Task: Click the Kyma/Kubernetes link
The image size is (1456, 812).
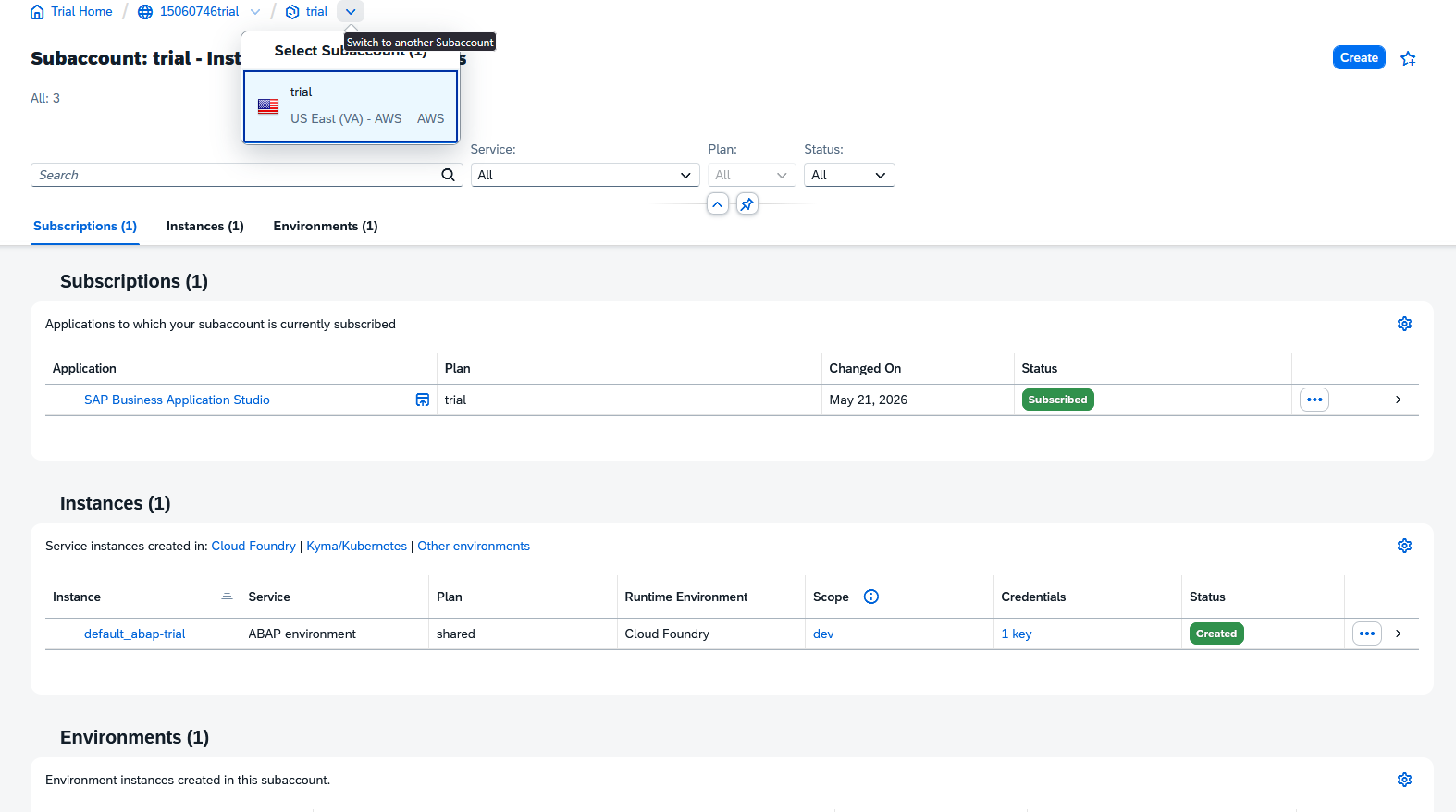Action: point(357,546)
